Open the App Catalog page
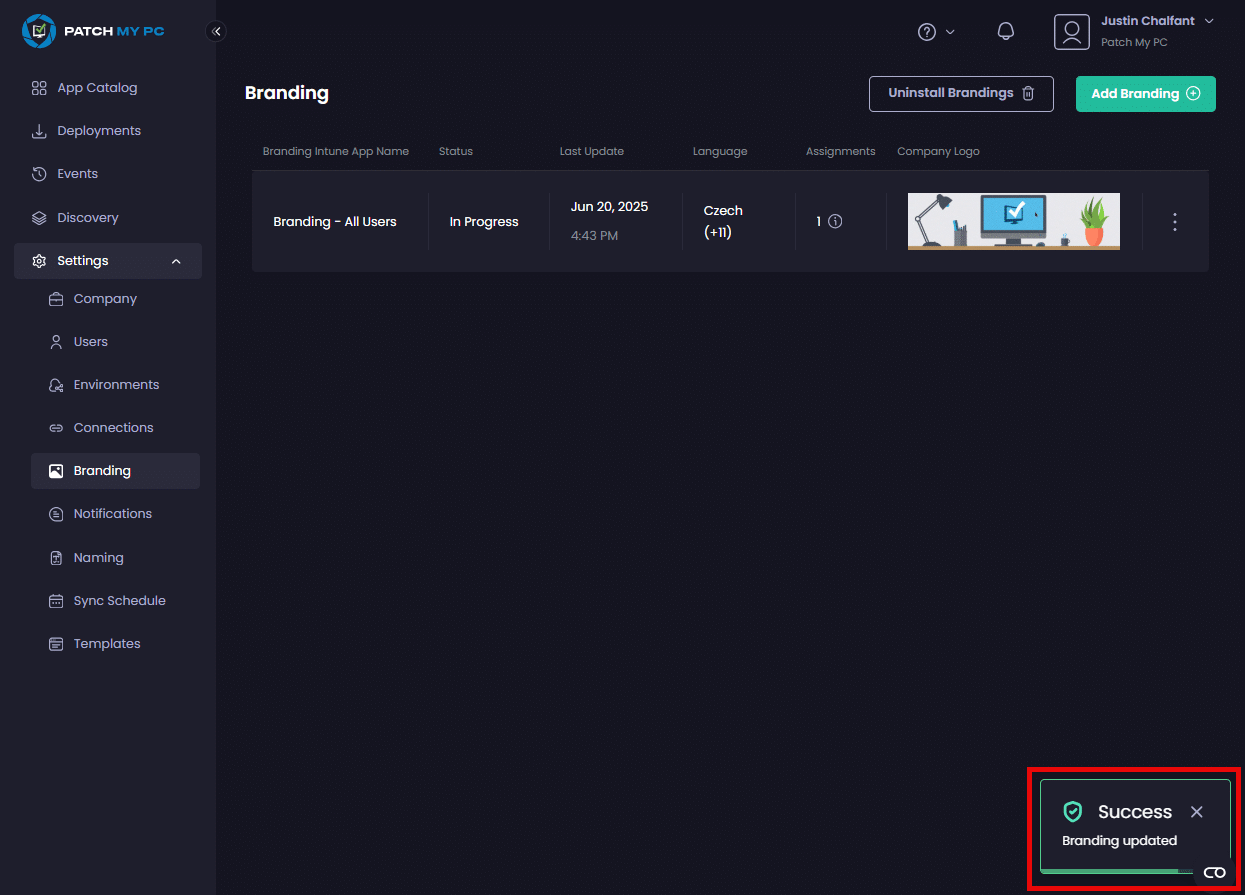Image resolution: width=1245 pixels, height=895 pixels. point(97,88)
